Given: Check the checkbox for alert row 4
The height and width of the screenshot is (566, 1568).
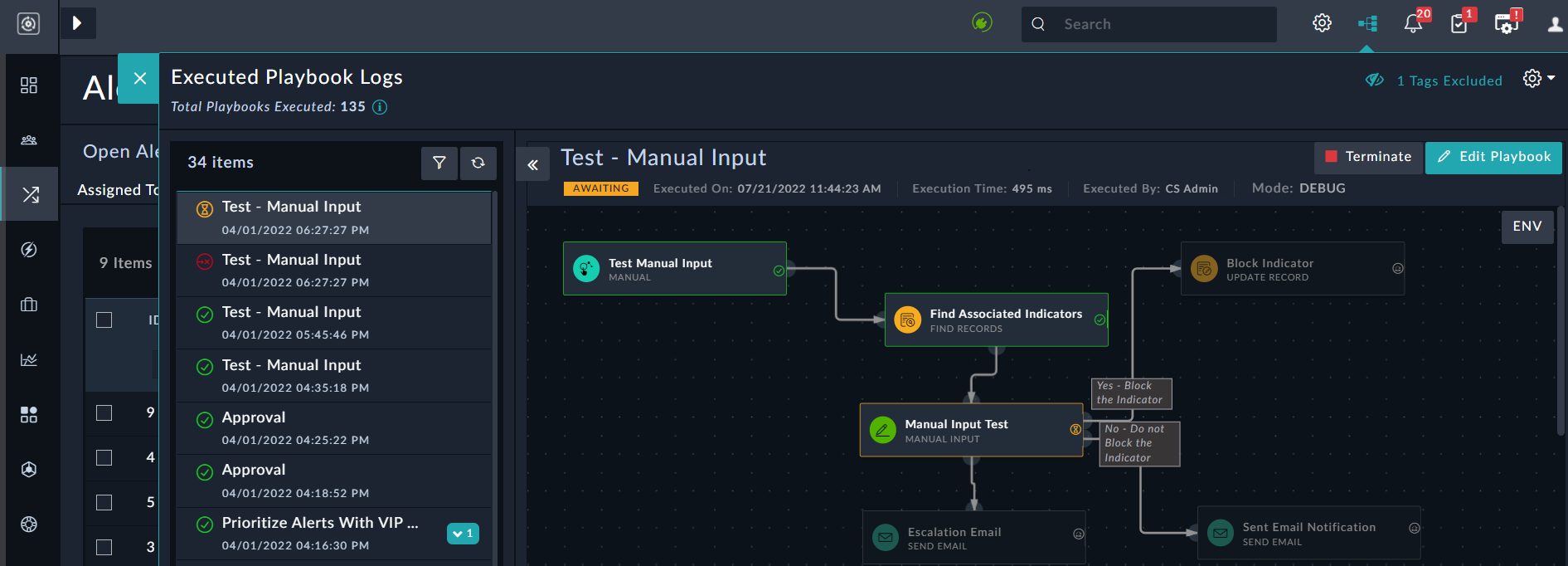Looking at the screenshot, I should [104, 457].
